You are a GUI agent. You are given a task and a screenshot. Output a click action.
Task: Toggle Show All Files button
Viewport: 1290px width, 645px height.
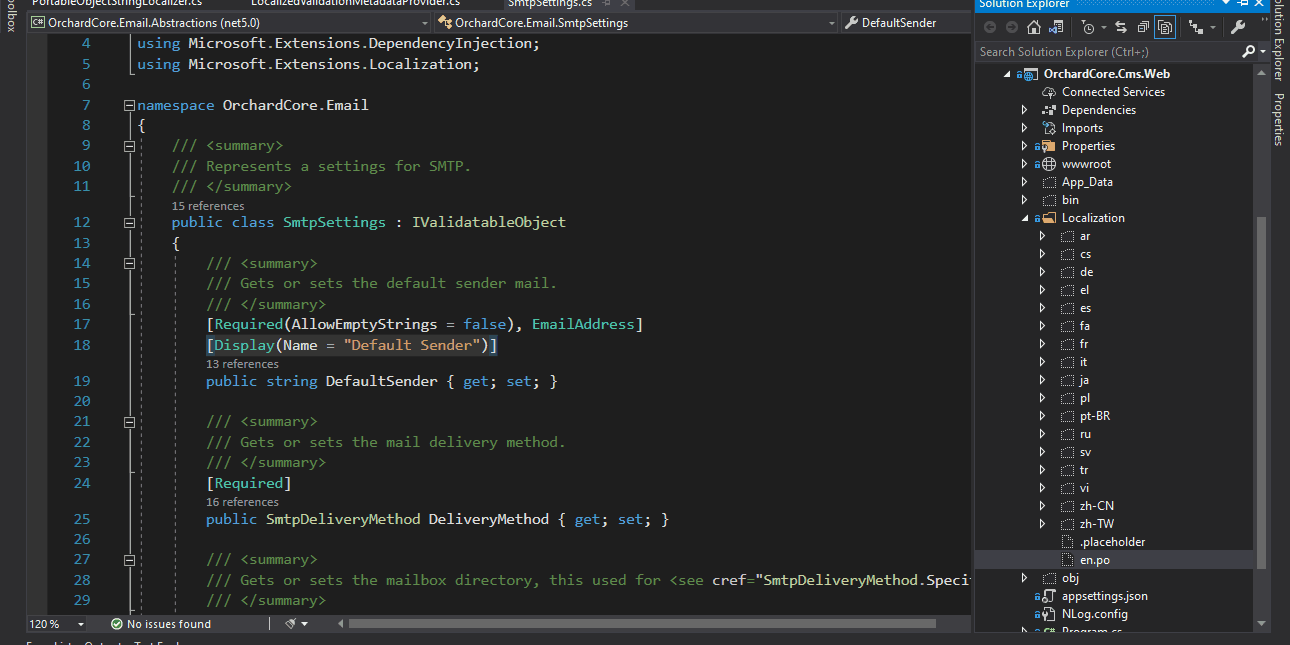click(x=1165, y=27)
